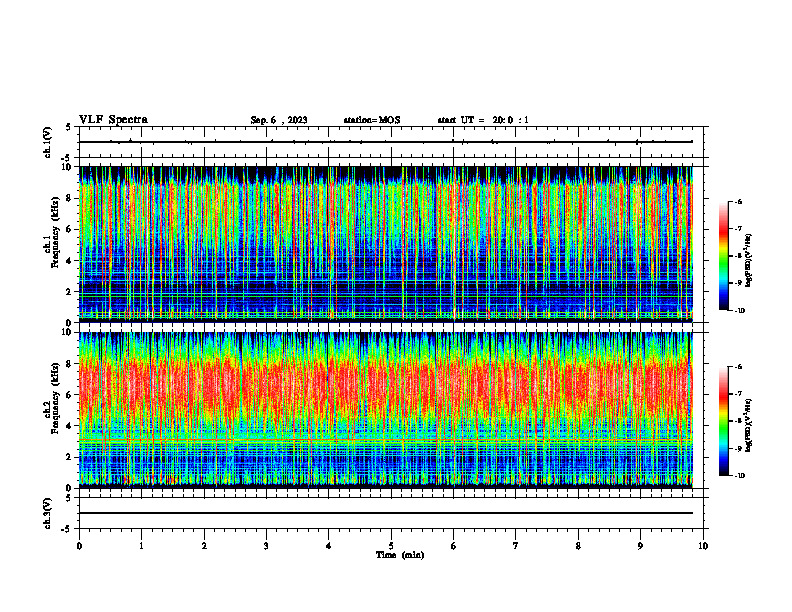The height and width of the screenshot is (612, 792).
Task: Click the ch.1 spectrogram color scale bar
Action: click(x=723, y=256)
